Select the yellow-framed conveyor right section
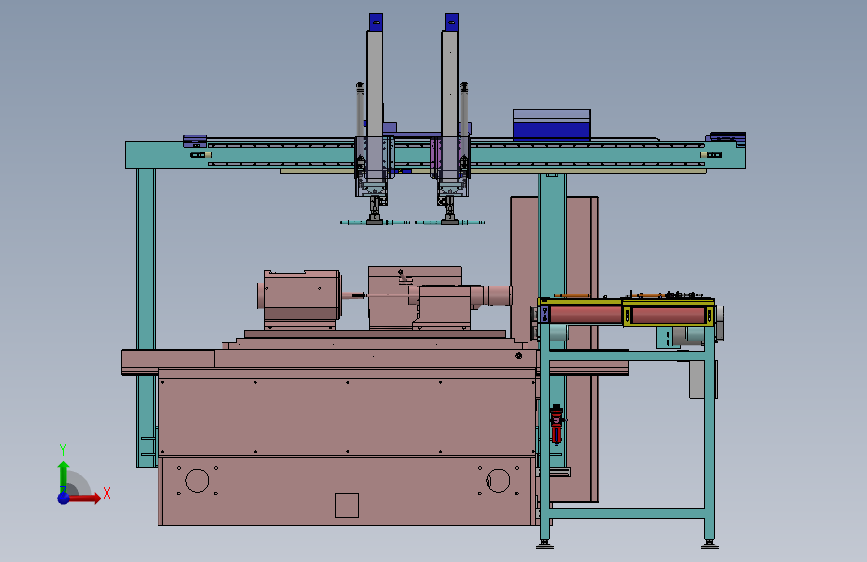The width and height of the screenshot is (867, 562). [x=668, y=315]
